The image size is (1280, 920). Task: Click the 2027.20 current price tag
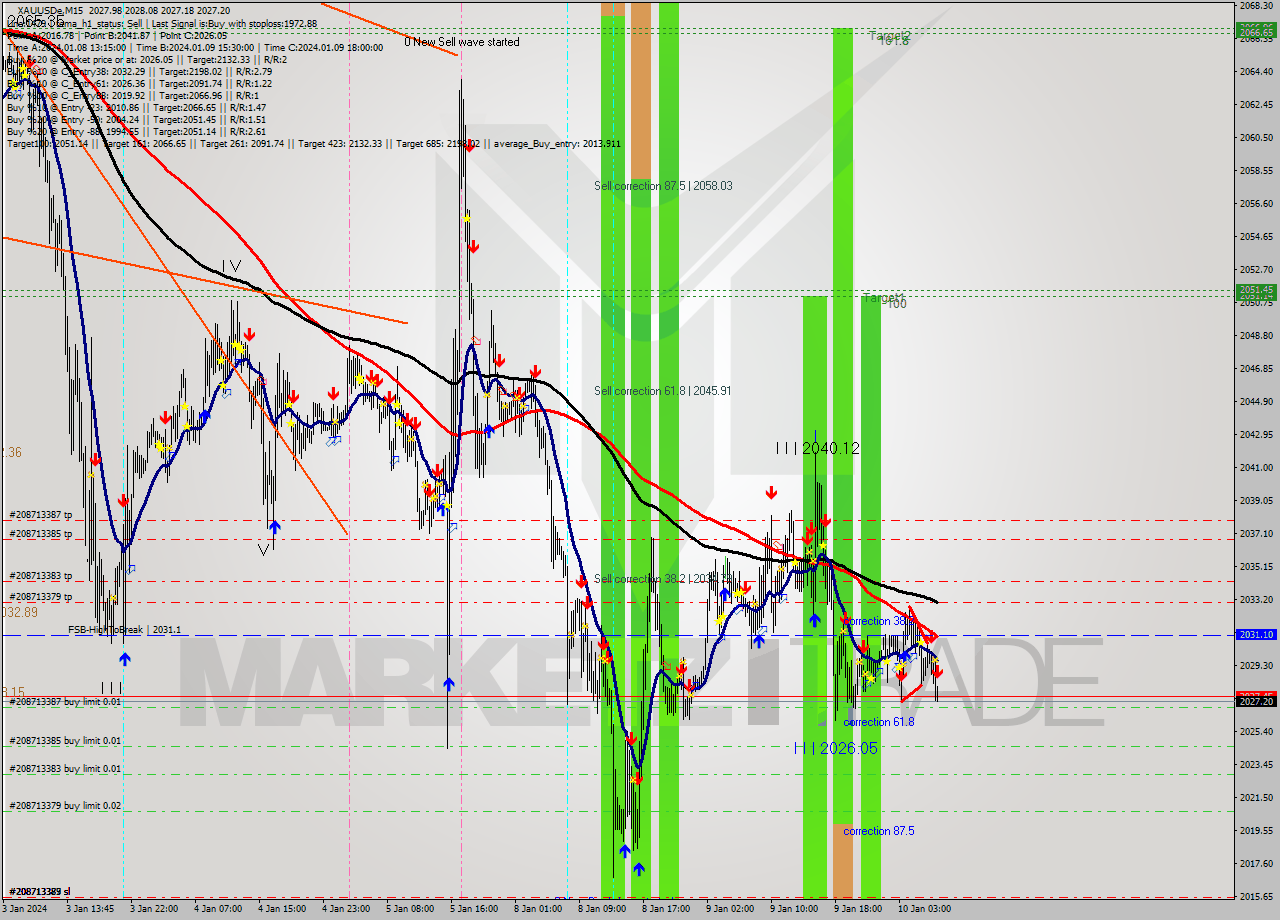1256,701
